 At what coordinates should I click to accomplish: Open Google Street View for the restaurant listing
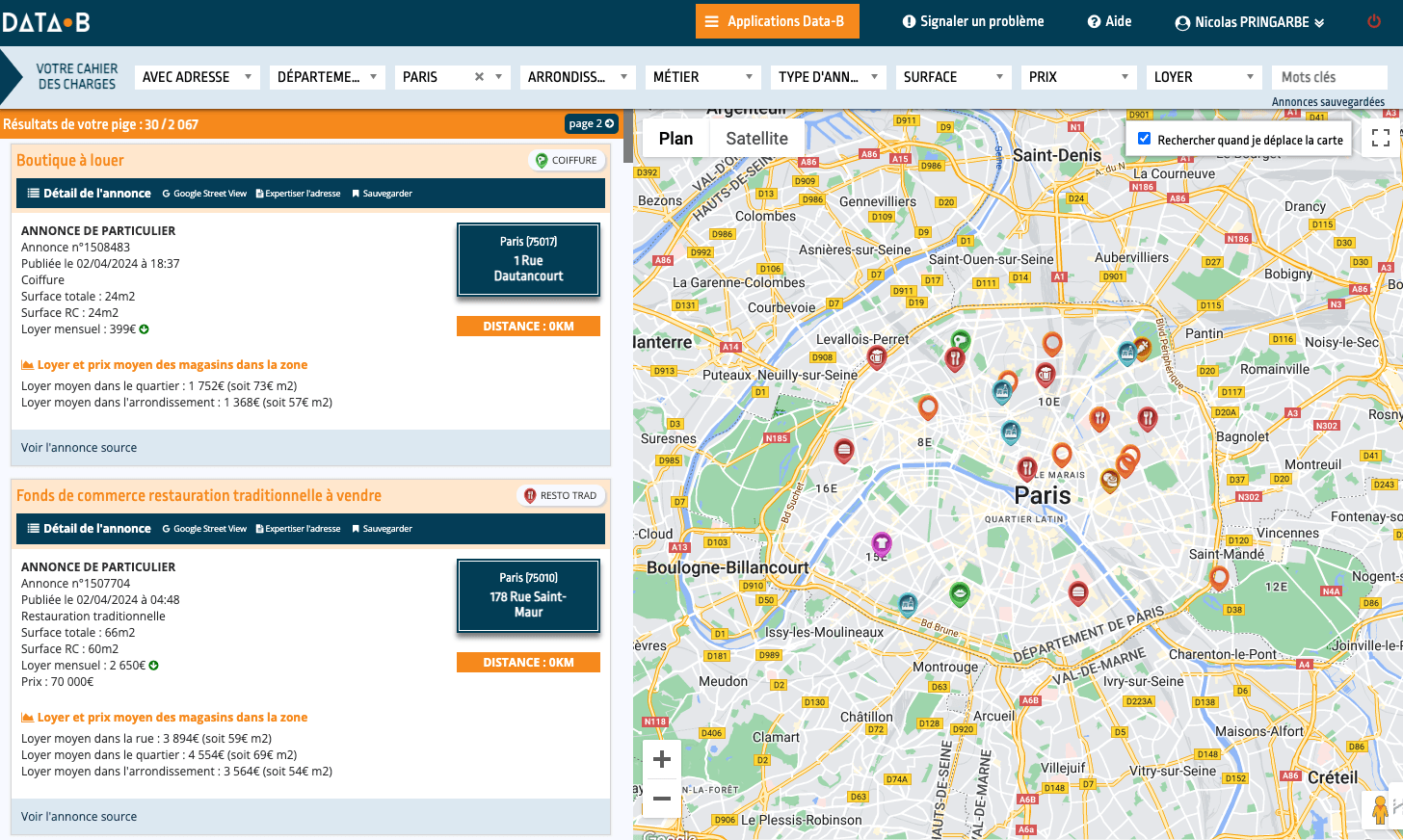pyautogui.click(x=204, y=529)
